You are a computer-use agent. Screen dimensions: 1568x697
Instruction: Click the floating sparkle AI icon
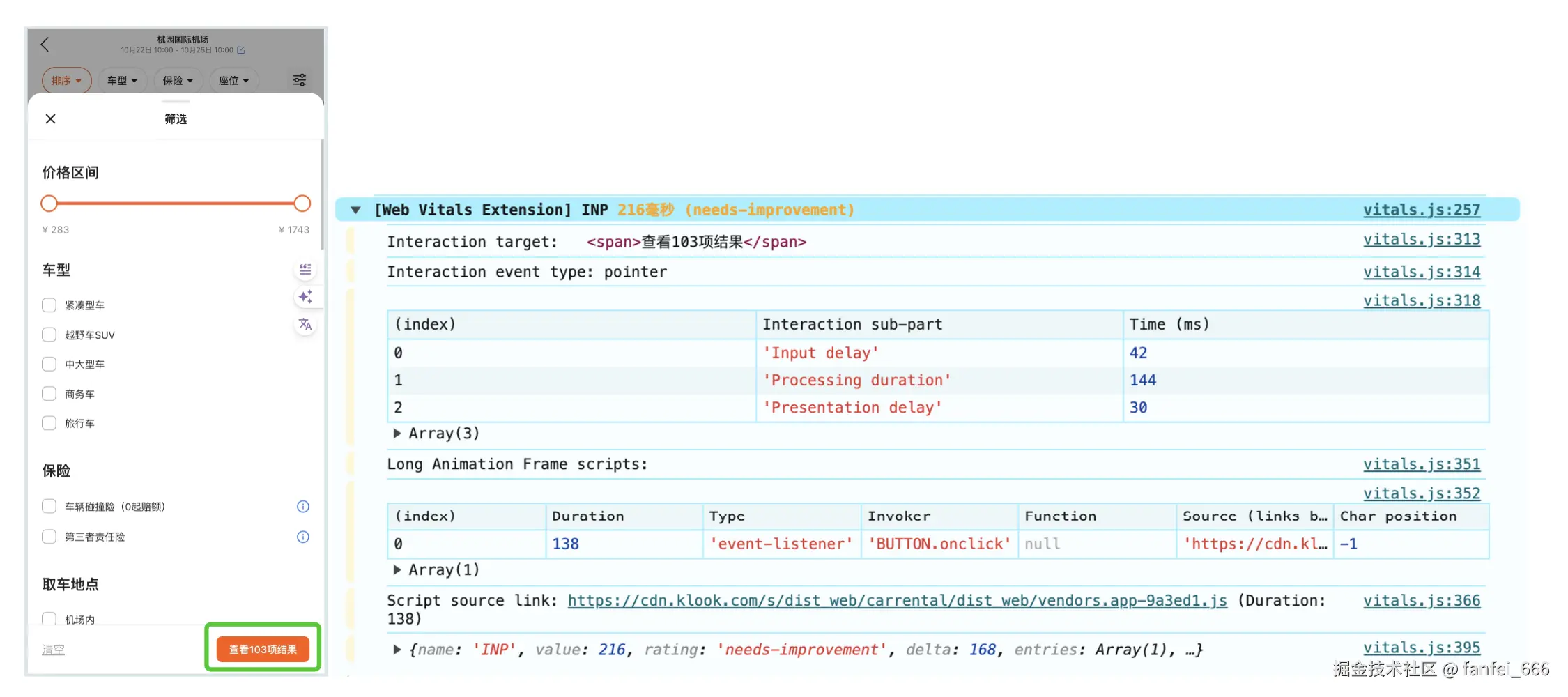(305, 297)
